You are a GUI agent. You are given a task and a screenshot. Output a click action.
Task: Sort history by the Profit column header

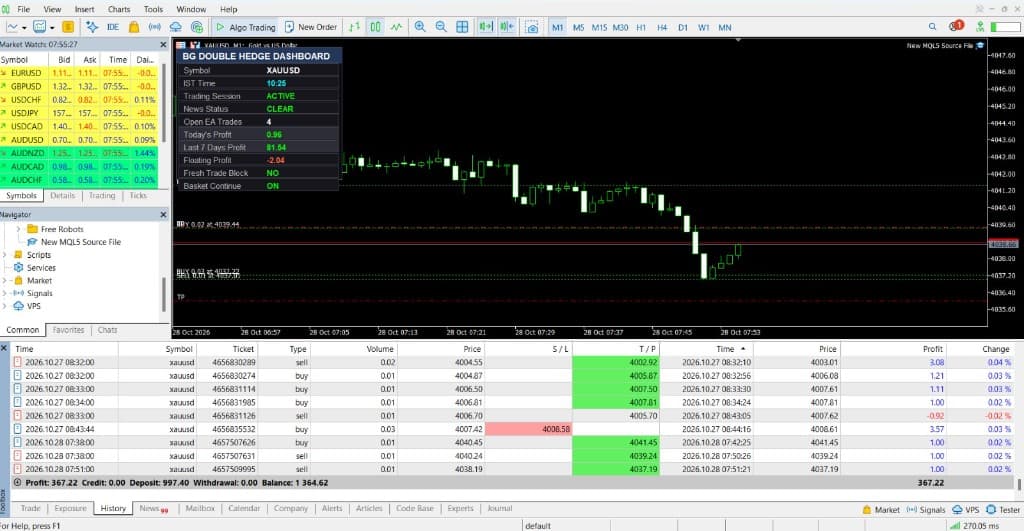tap(932, 349)
